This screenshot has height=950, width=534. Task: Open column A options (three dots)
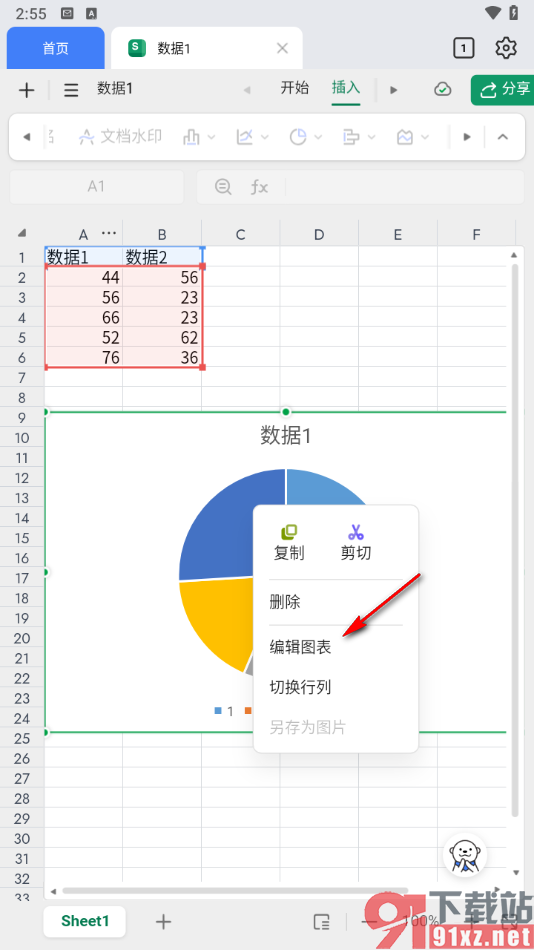click(109, 233)
